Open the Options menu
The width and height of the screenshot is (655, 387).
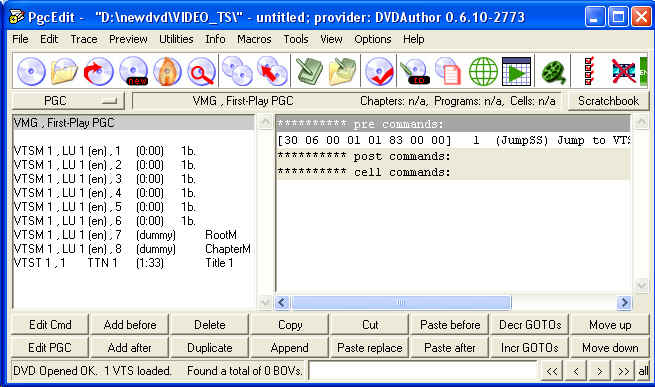[x=373, y=39]
